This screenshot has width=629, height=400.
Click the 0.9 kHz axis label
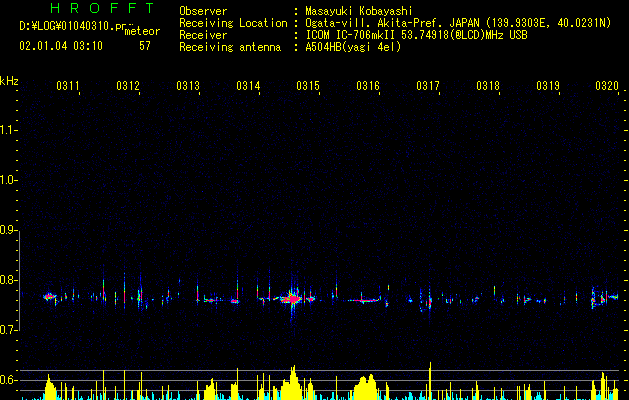(8, 230)
